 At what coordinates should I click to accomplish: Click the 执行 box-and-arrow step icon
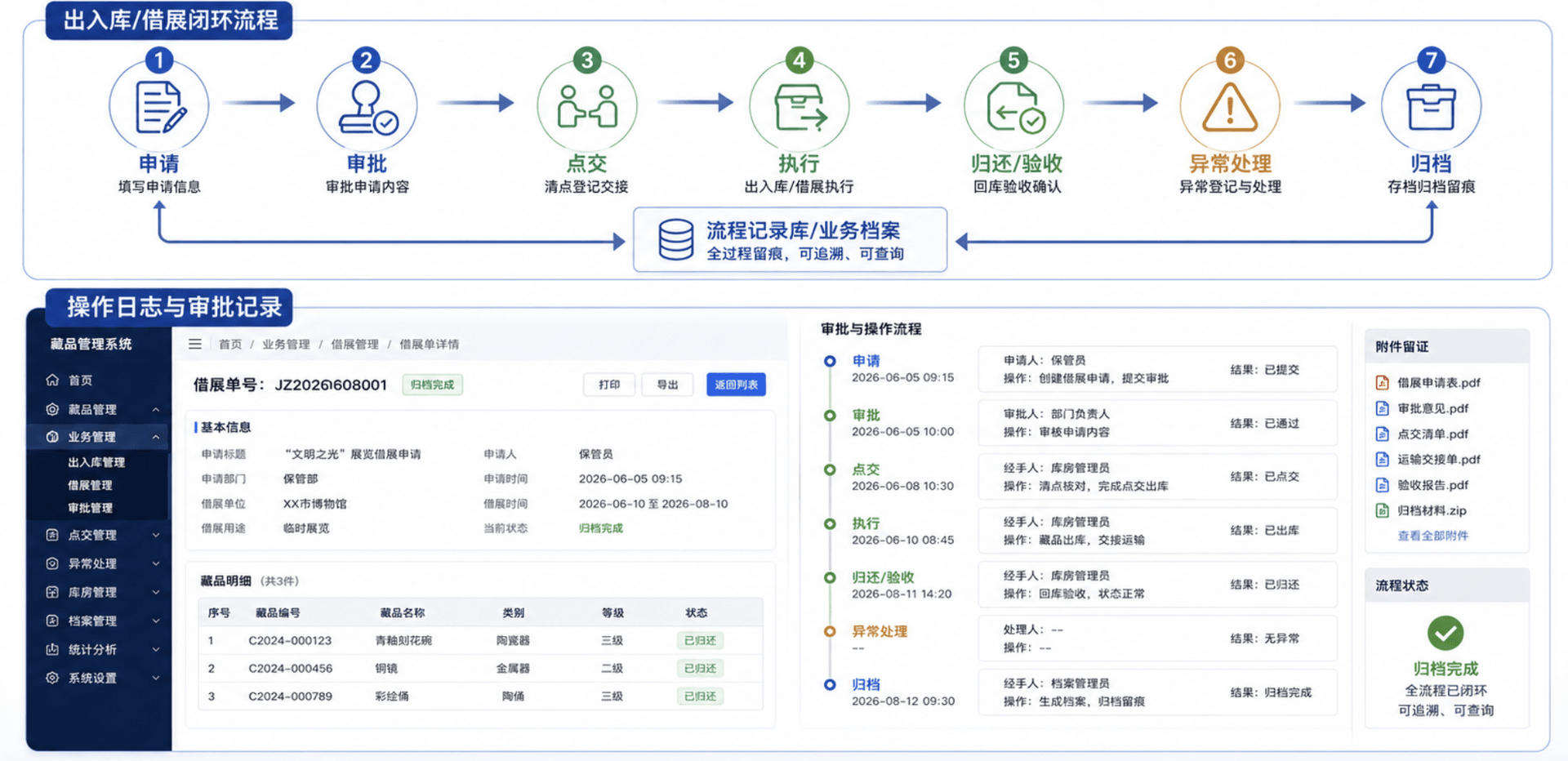(x=800, y=107)
